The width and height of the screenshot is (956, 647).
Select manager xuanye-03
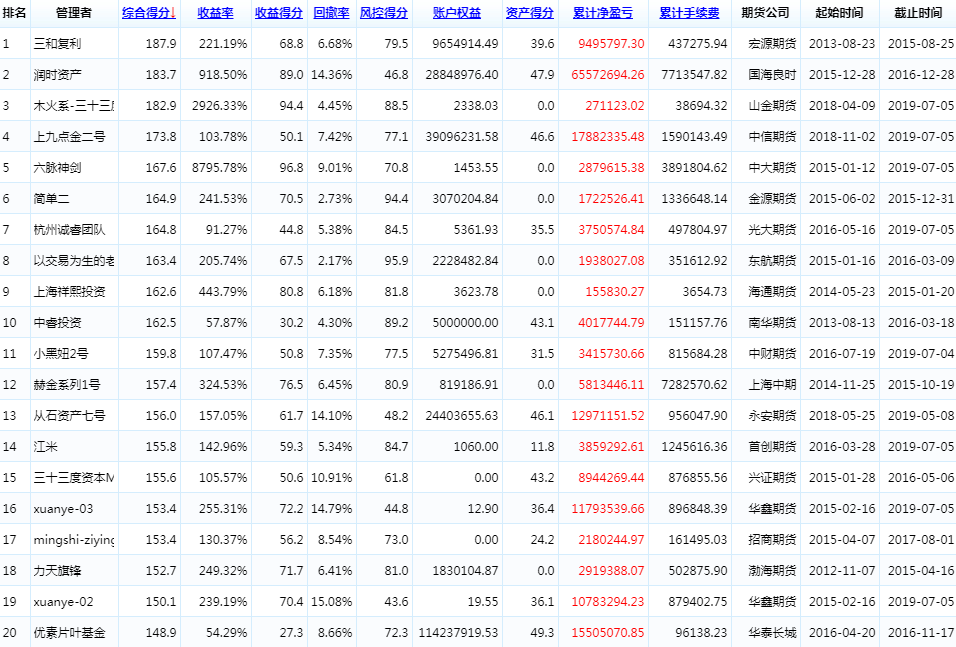[x=63, y=509]
